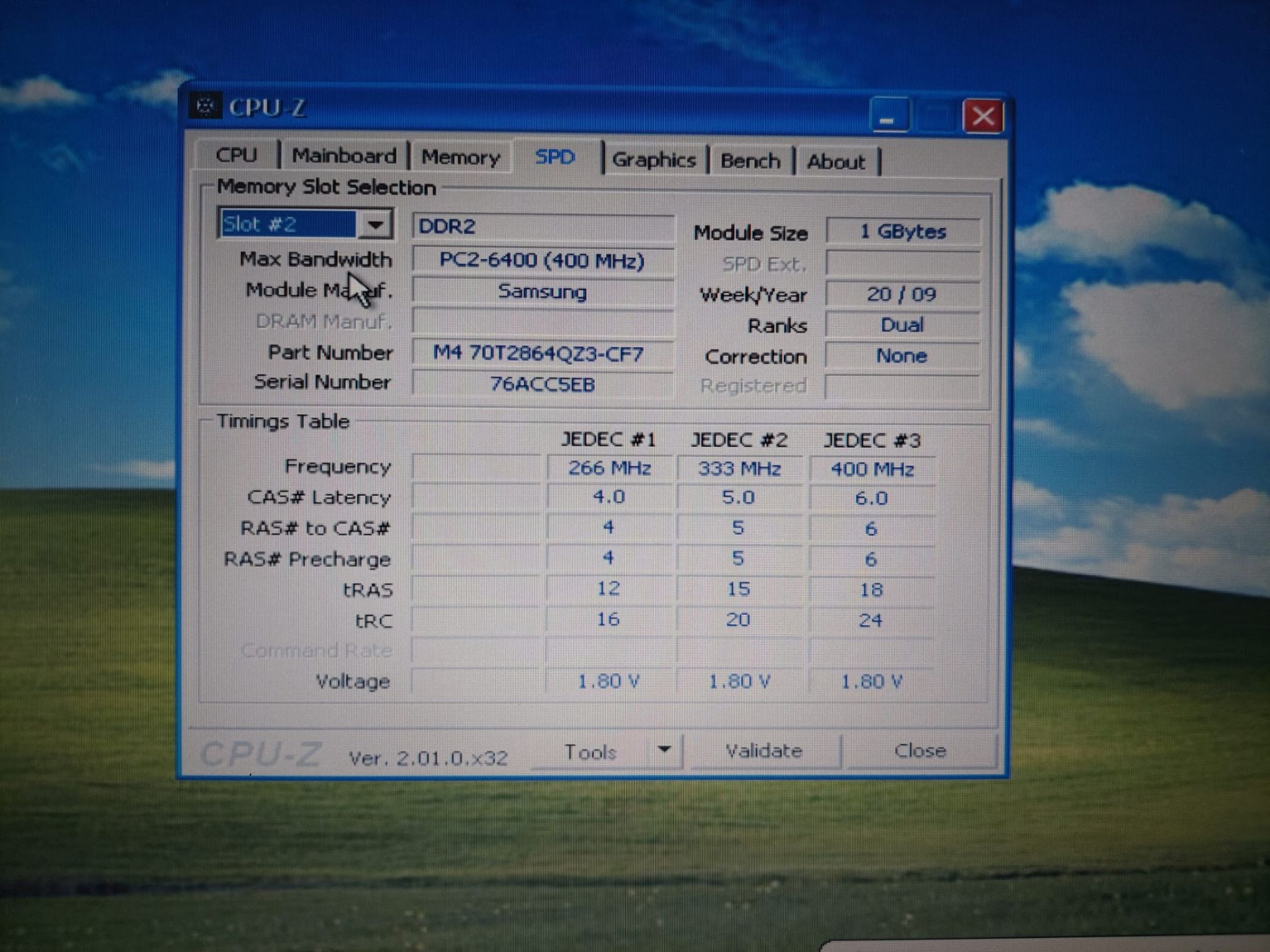This screenshot has width=1270, height=952.
Task: Switch to the CPU tab
Action: [236, 155]
